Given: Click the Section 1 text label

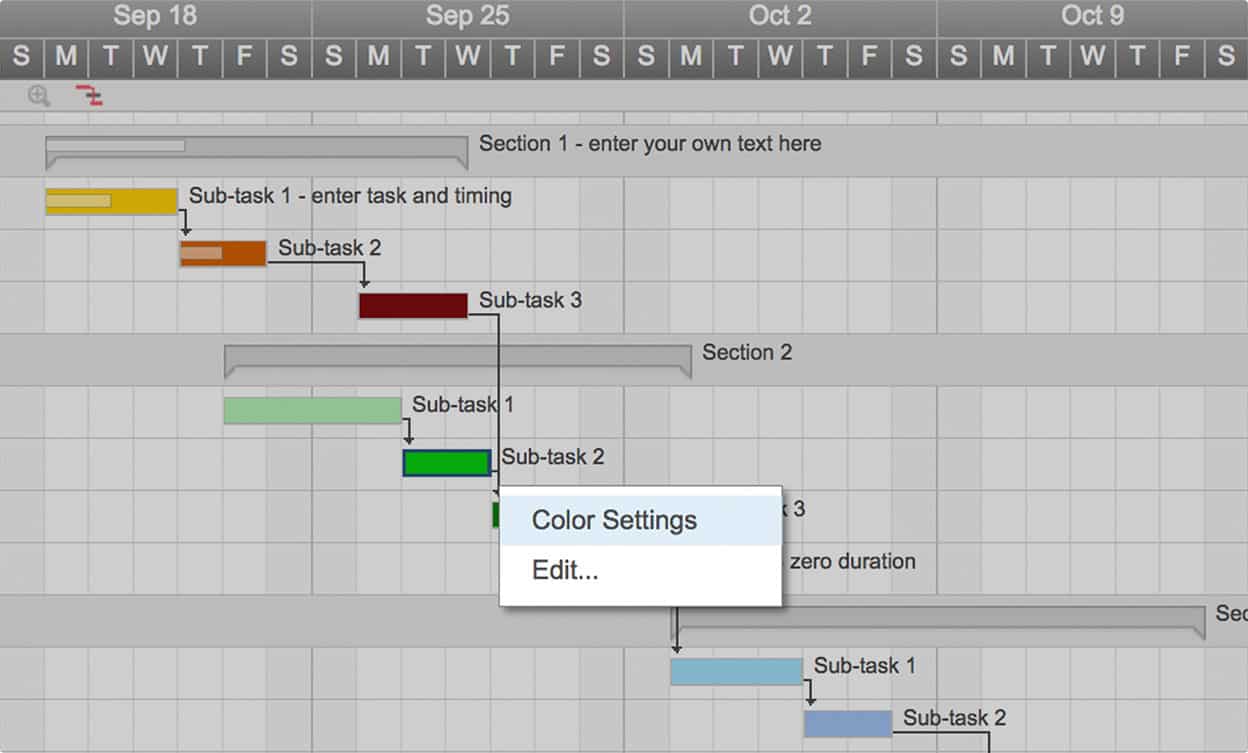Looking at the screenshot, I should coord(650,144).
